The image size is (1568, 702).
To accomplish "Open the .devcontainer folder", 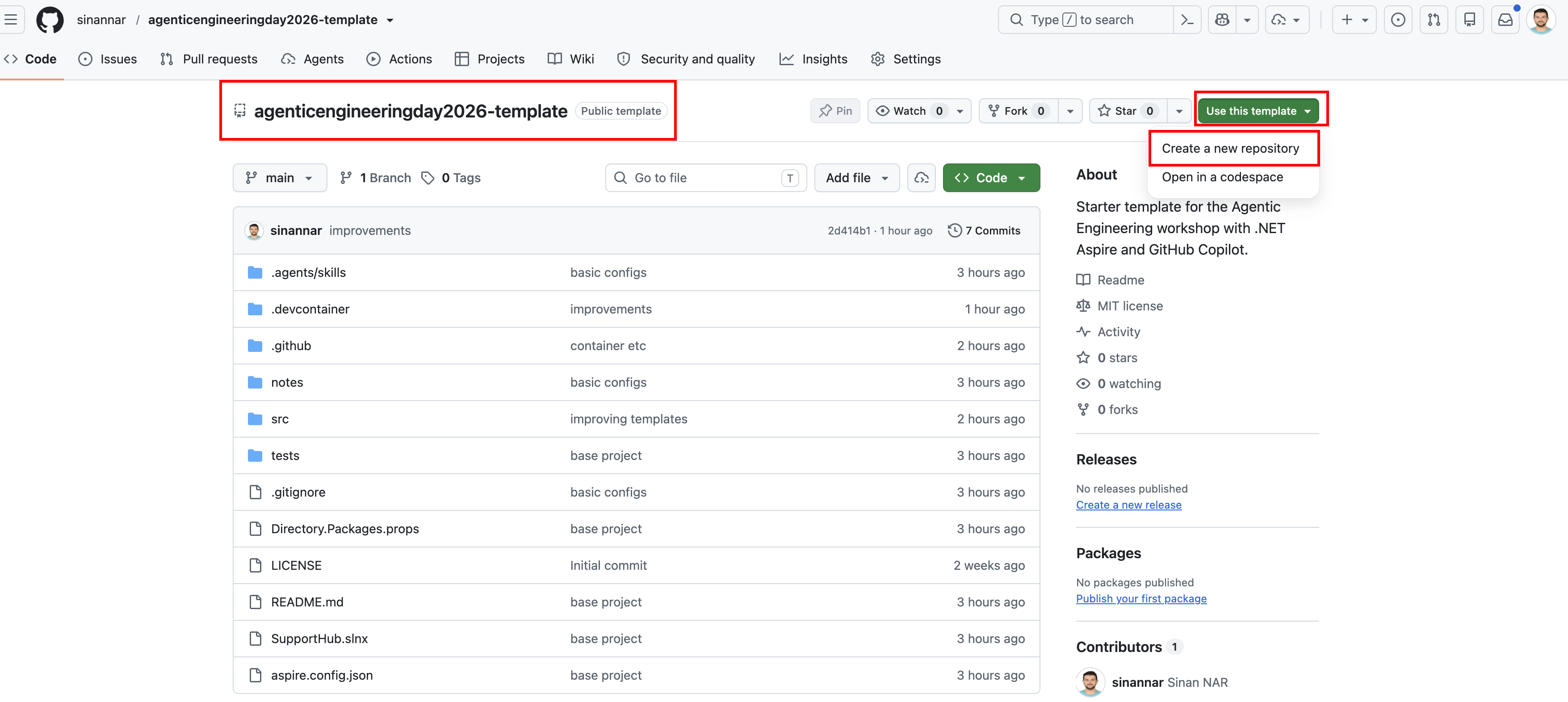I will (x=310, y=309).
